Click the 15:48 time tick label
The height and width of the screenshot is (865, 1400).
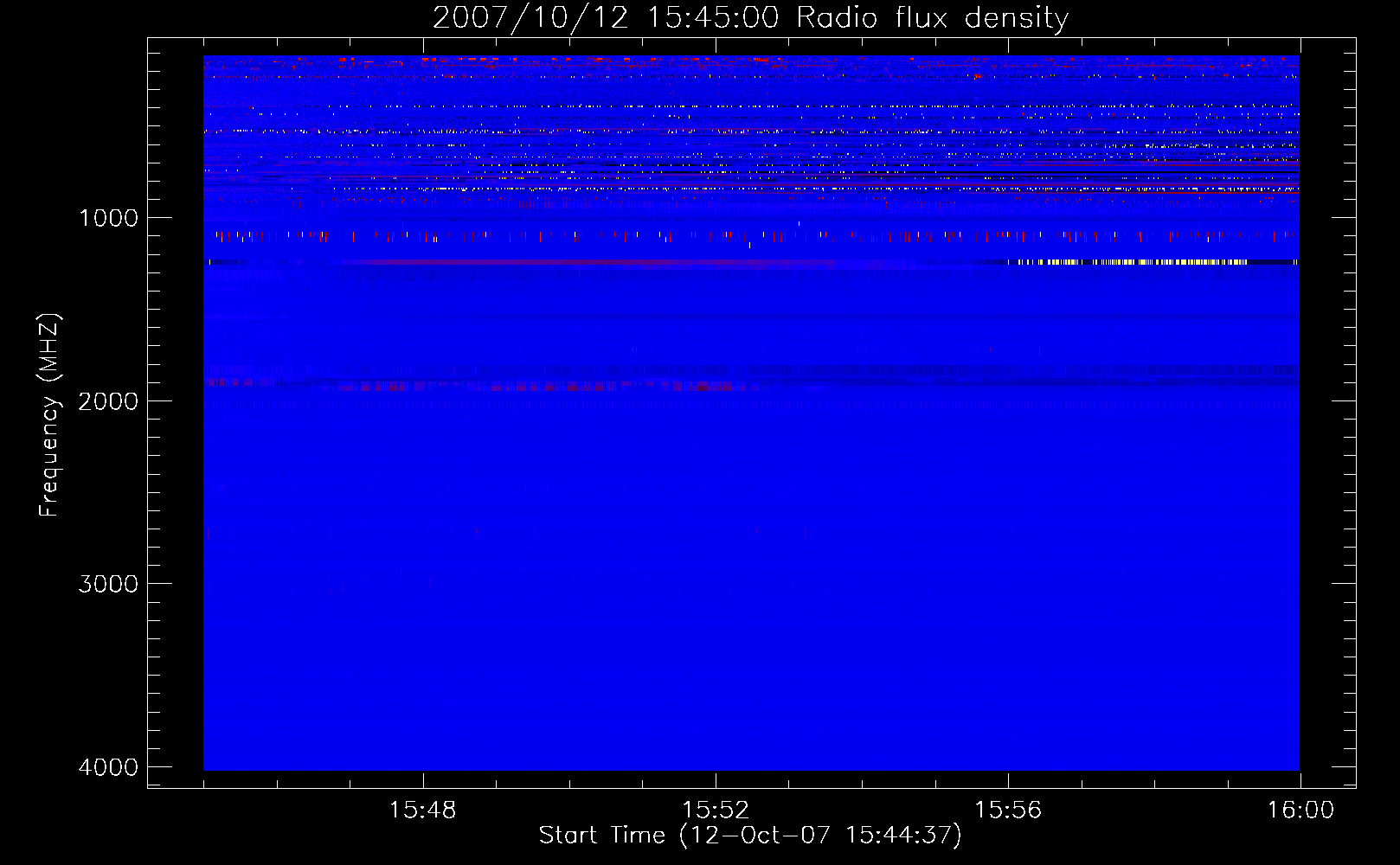click(422, 811)
